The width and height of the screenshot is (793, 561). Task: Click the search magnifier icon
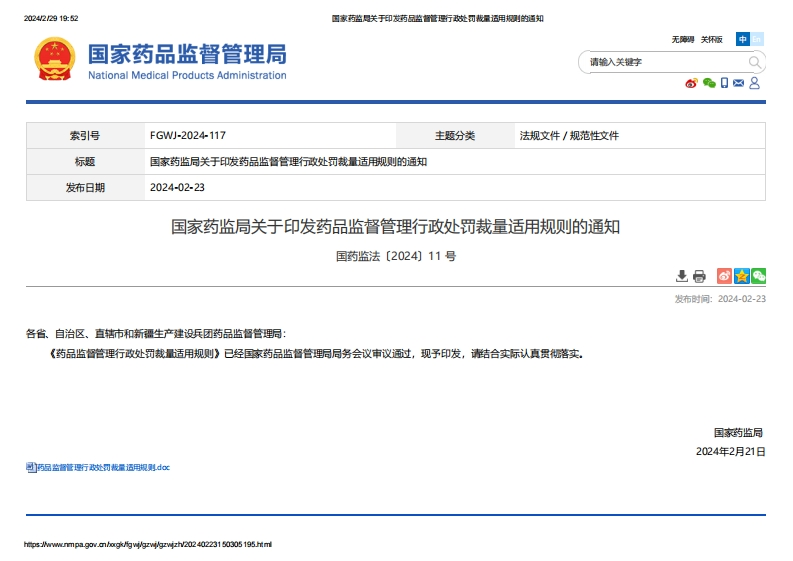755,62
